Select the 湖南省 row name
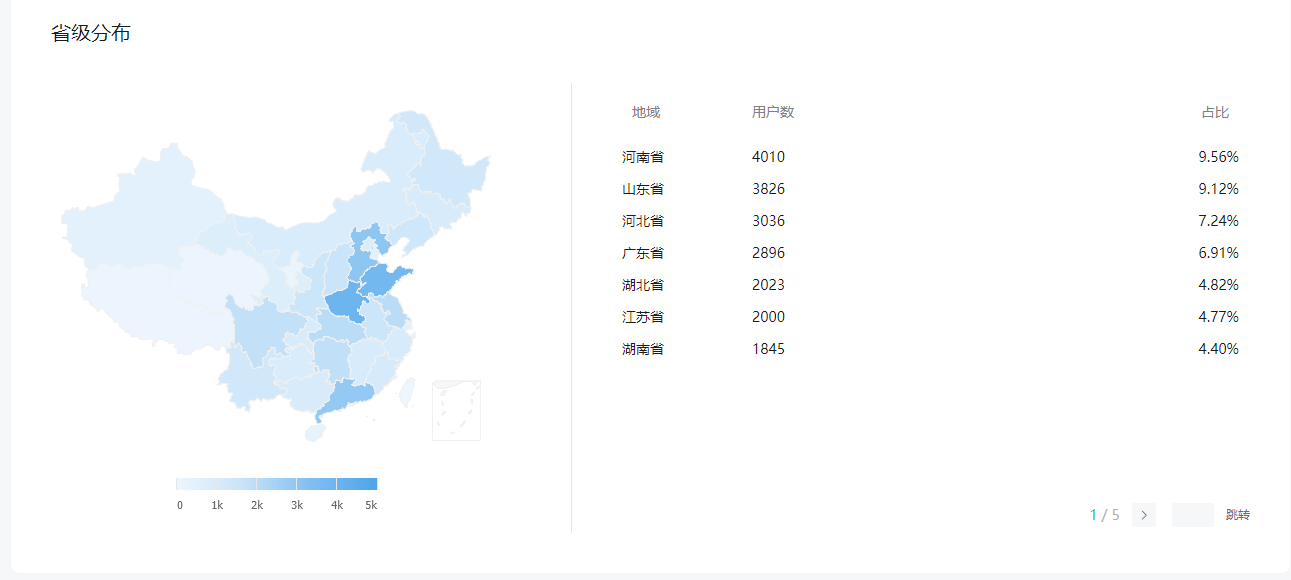1291x580 pixels. tap(643, 349)
